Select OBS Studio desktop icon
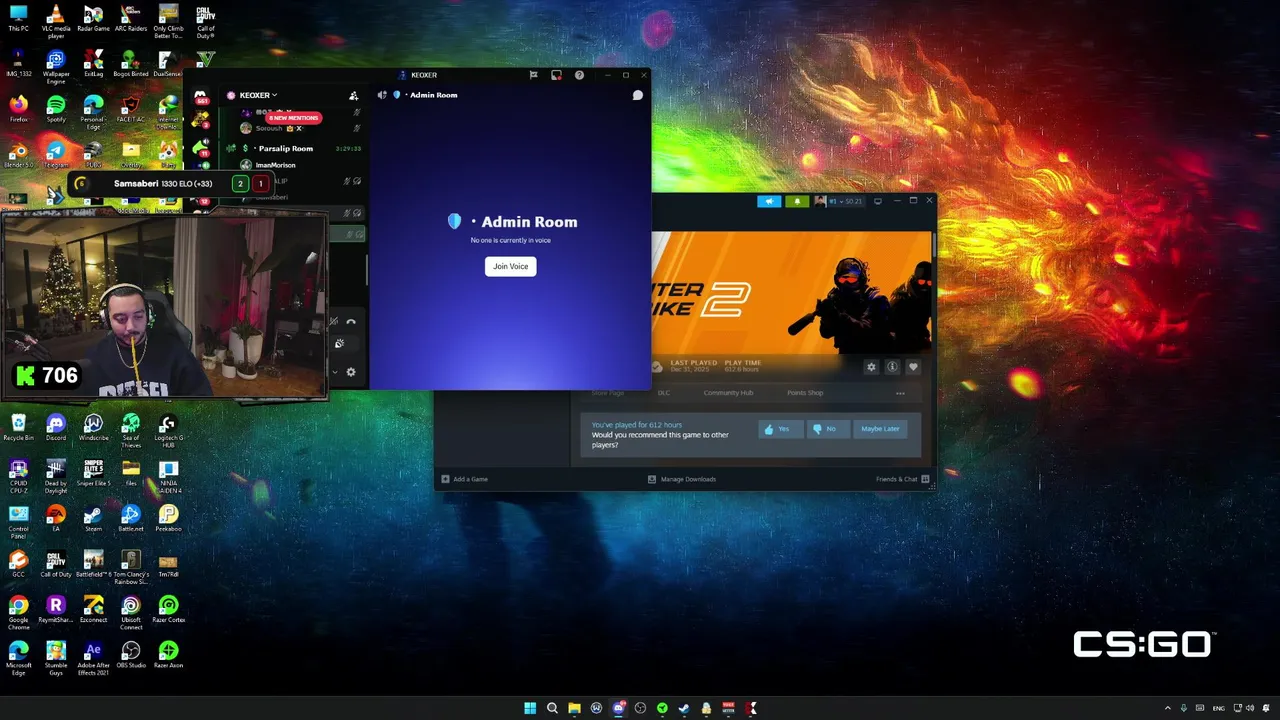Screen dimensions: 1280x720 tap(131, 655)
